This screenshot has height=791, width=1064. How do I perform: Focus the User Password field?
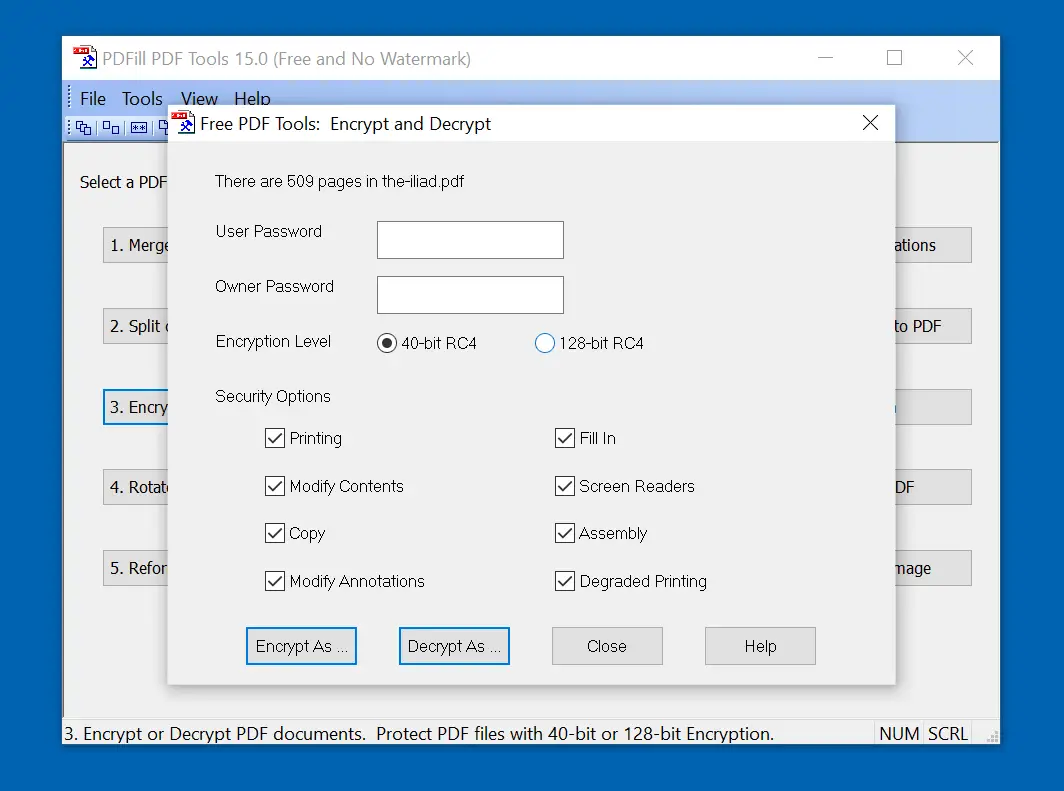[470, 239]
